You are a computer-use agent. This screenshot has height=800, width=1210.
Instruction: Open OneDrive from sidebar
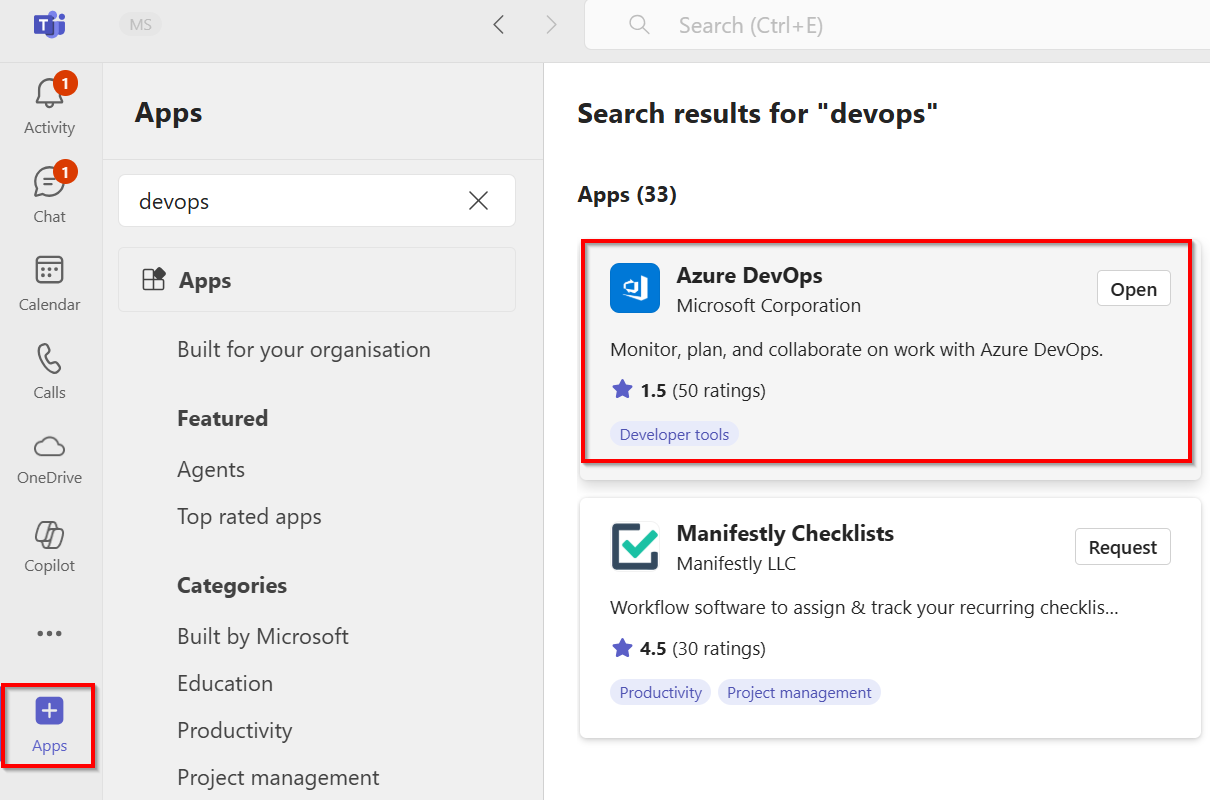pos(49,458)
